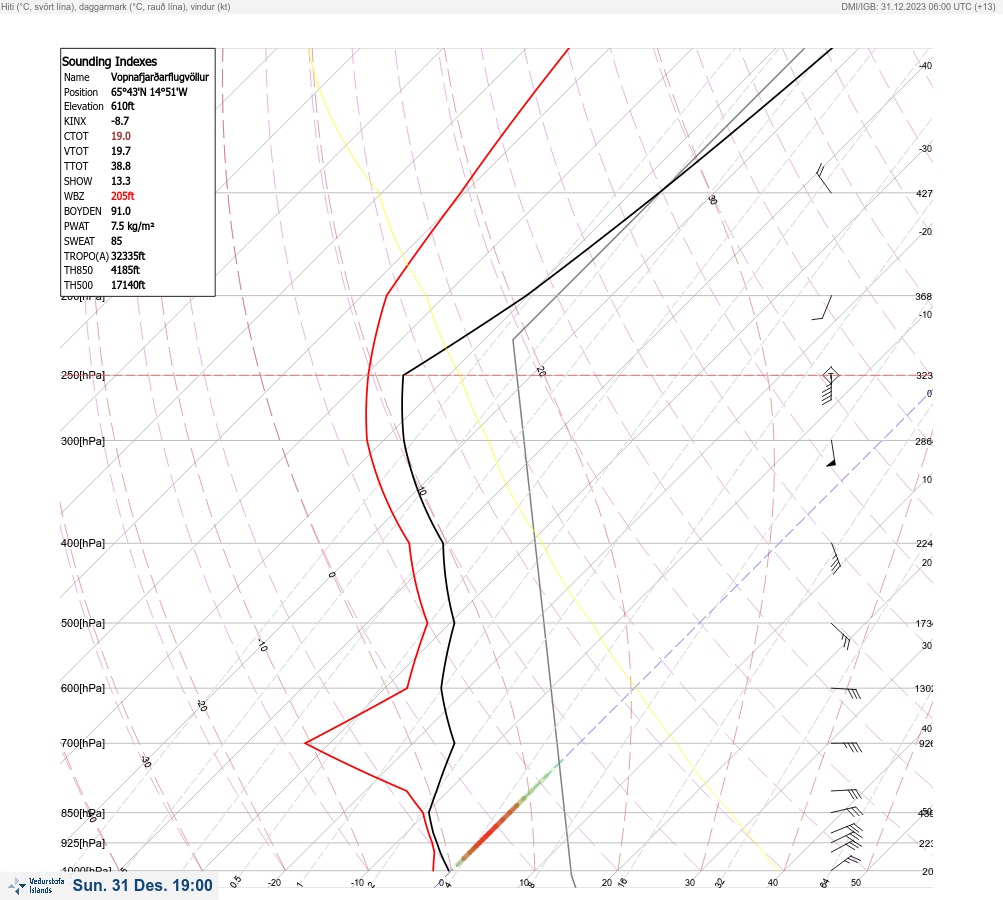1003x900 pixels.
Task: Click the TH500 value 17140ft
Action: [x=128, y=285]
